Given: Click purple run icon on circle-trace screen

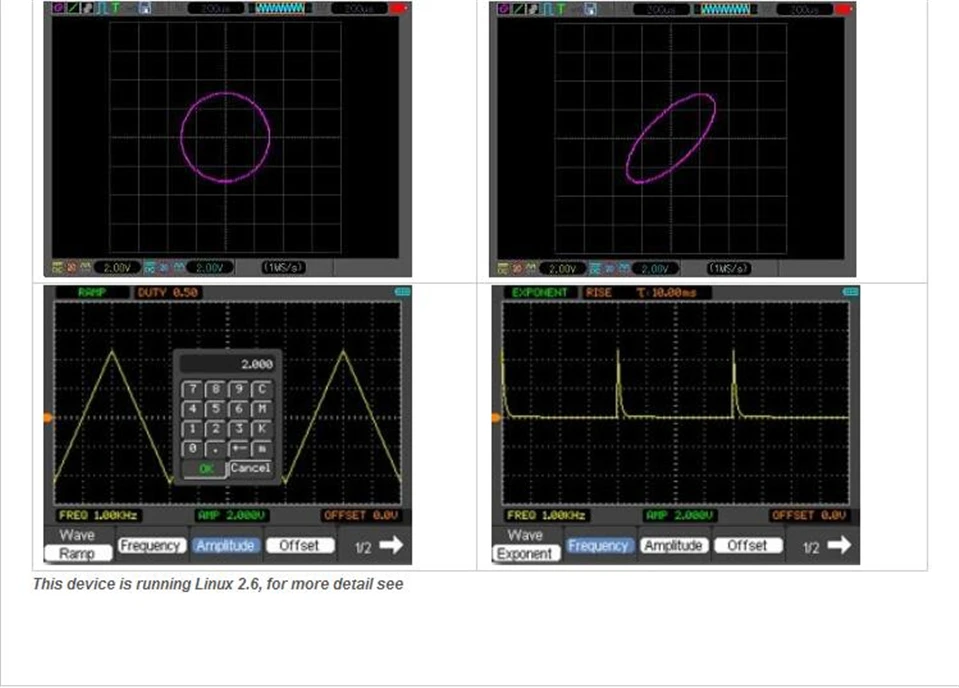Looking at the screenshot, I should click(x=58, y=9).
